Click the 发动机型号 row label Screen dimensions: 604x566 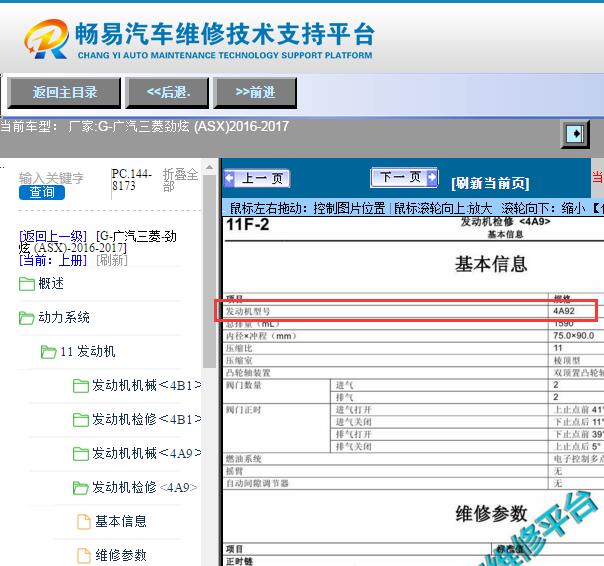pos(248,311)
